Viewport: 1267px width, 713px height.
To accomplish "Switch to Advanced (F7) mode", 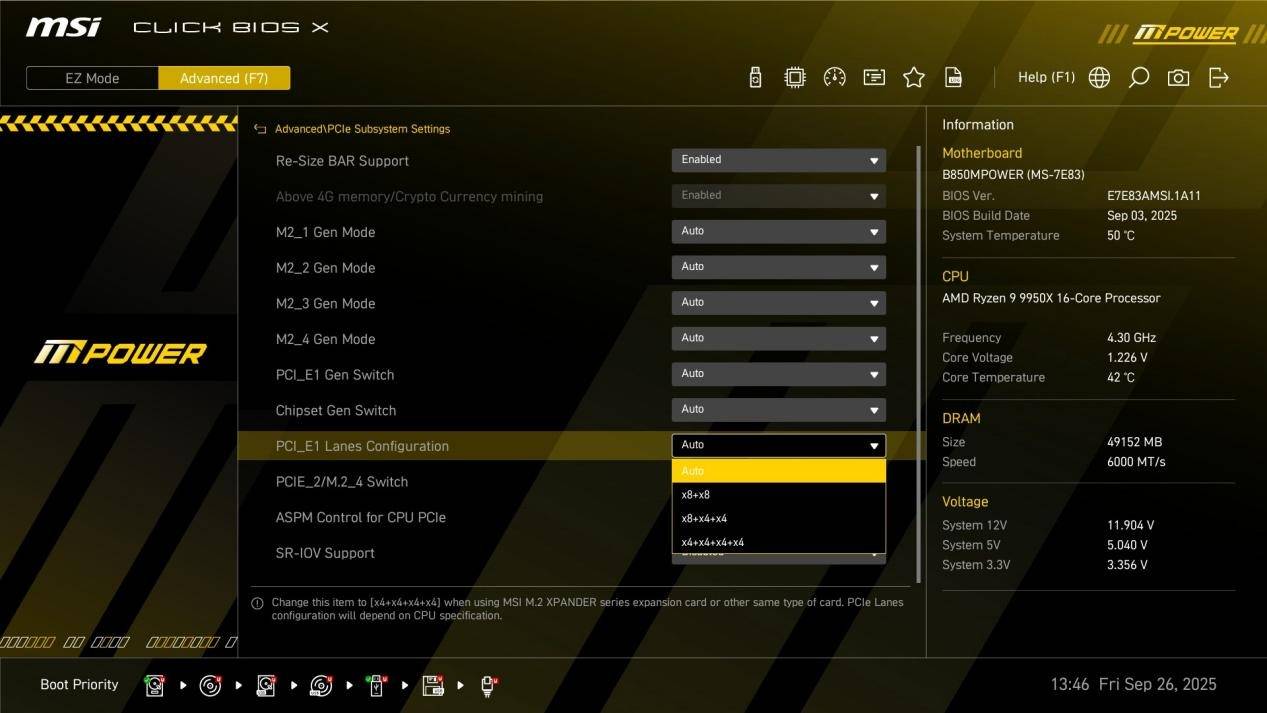I will (224, 78).
